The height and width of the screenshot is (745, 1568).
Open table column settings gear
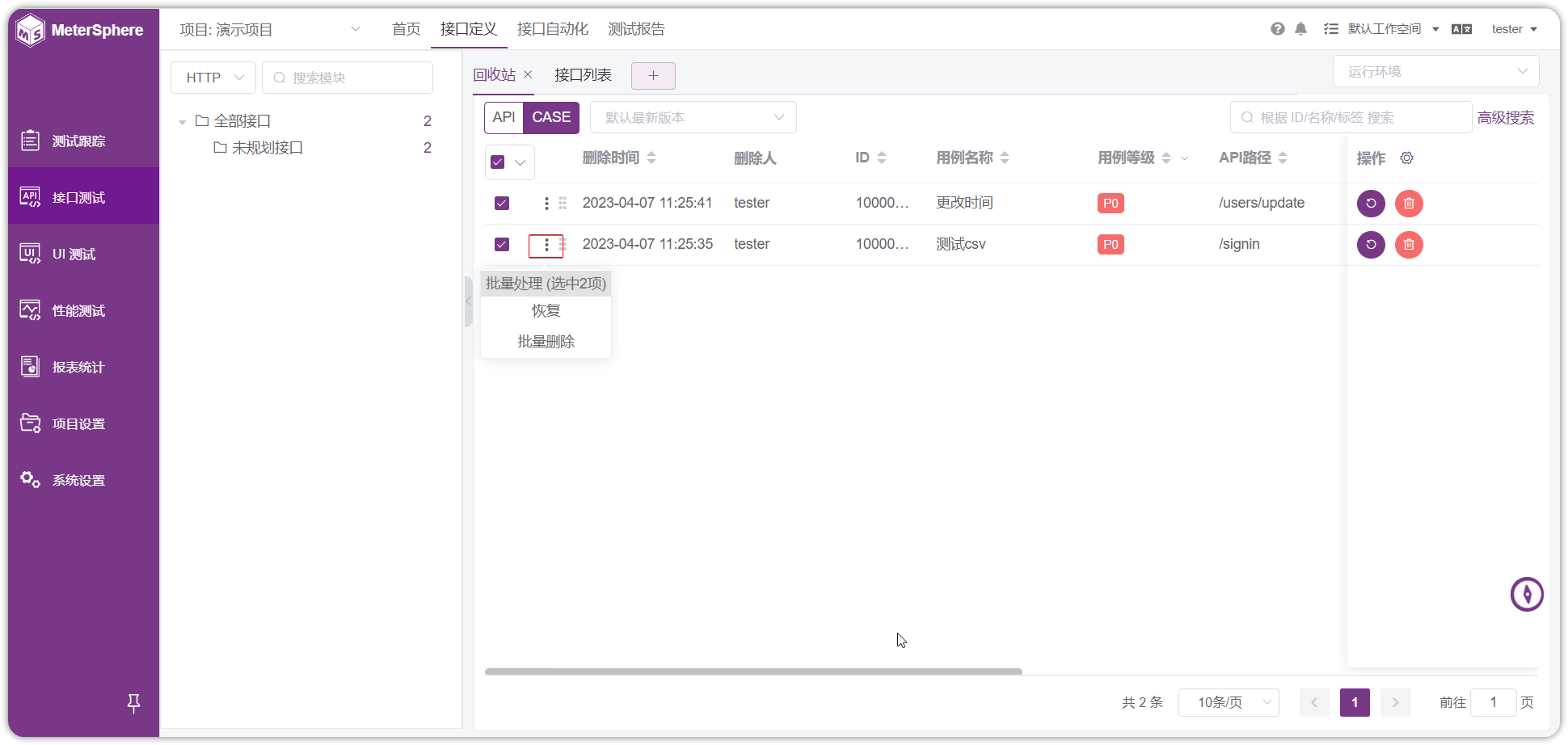point(1406,158)
